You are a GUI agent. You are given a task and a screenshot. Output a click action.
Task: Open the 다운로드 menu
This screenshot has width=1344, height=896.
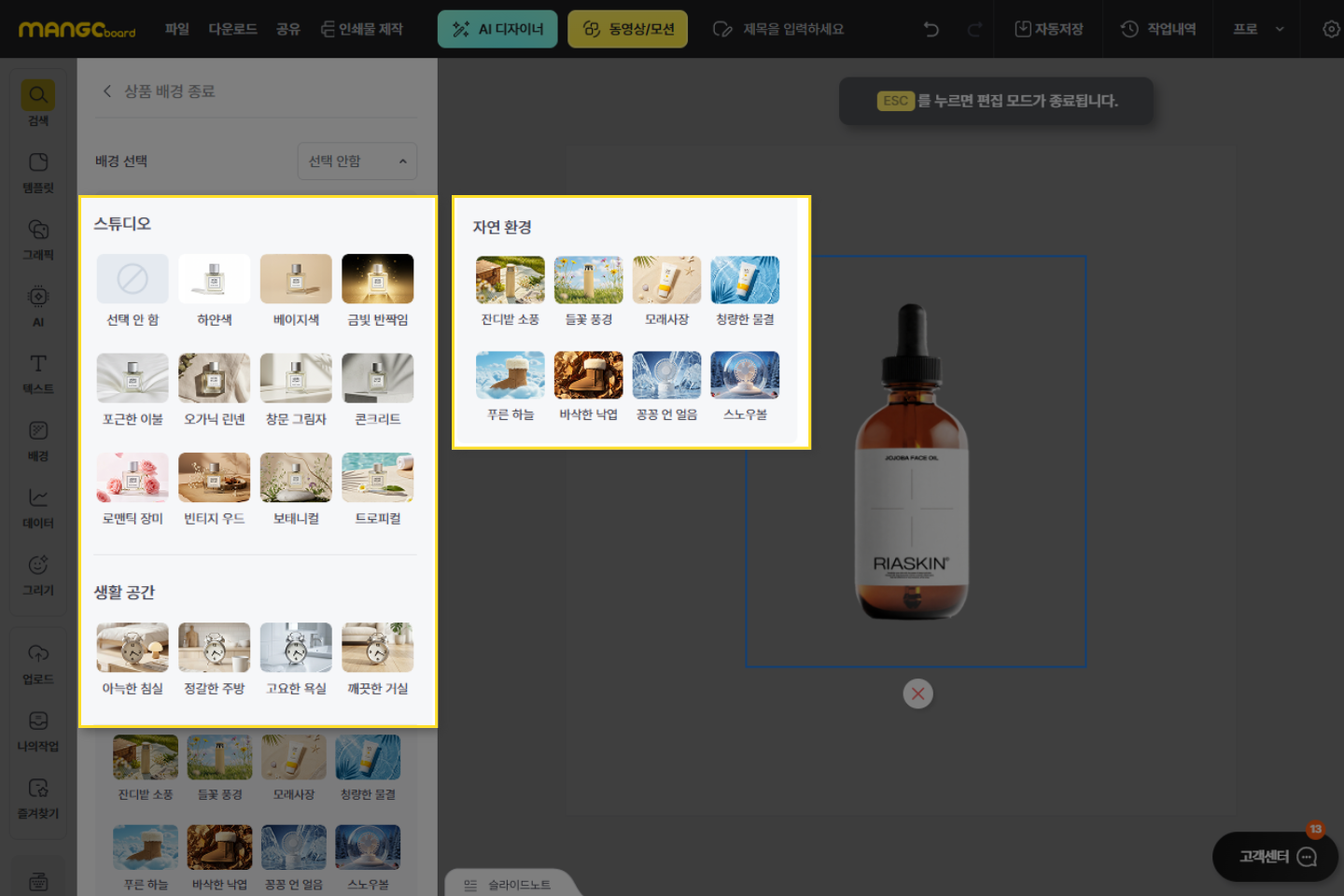coord(232,29)
